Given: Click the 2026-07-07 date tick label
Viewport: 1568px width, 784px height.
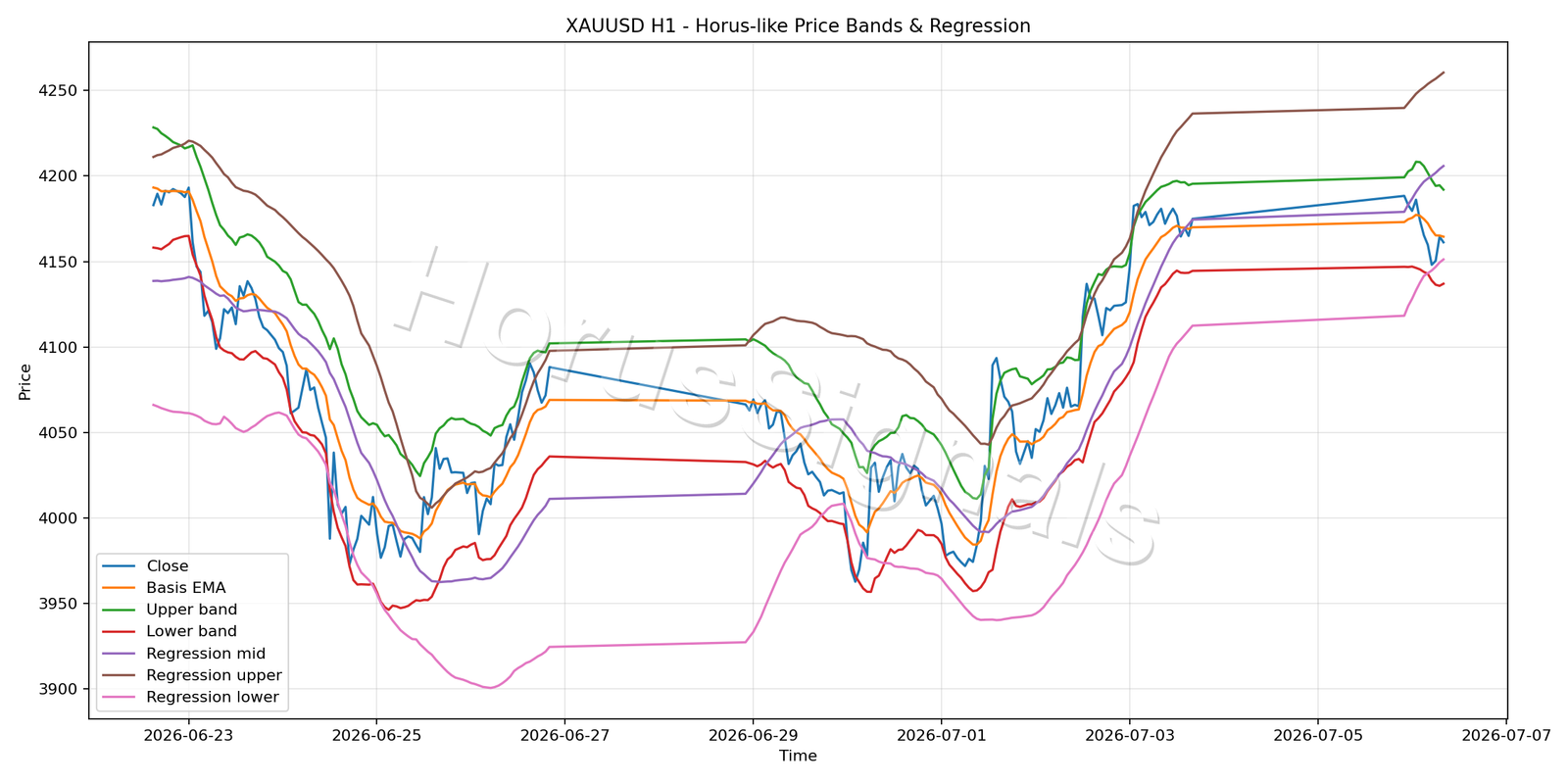Looking at the screenshot, I should point(1505,735).
